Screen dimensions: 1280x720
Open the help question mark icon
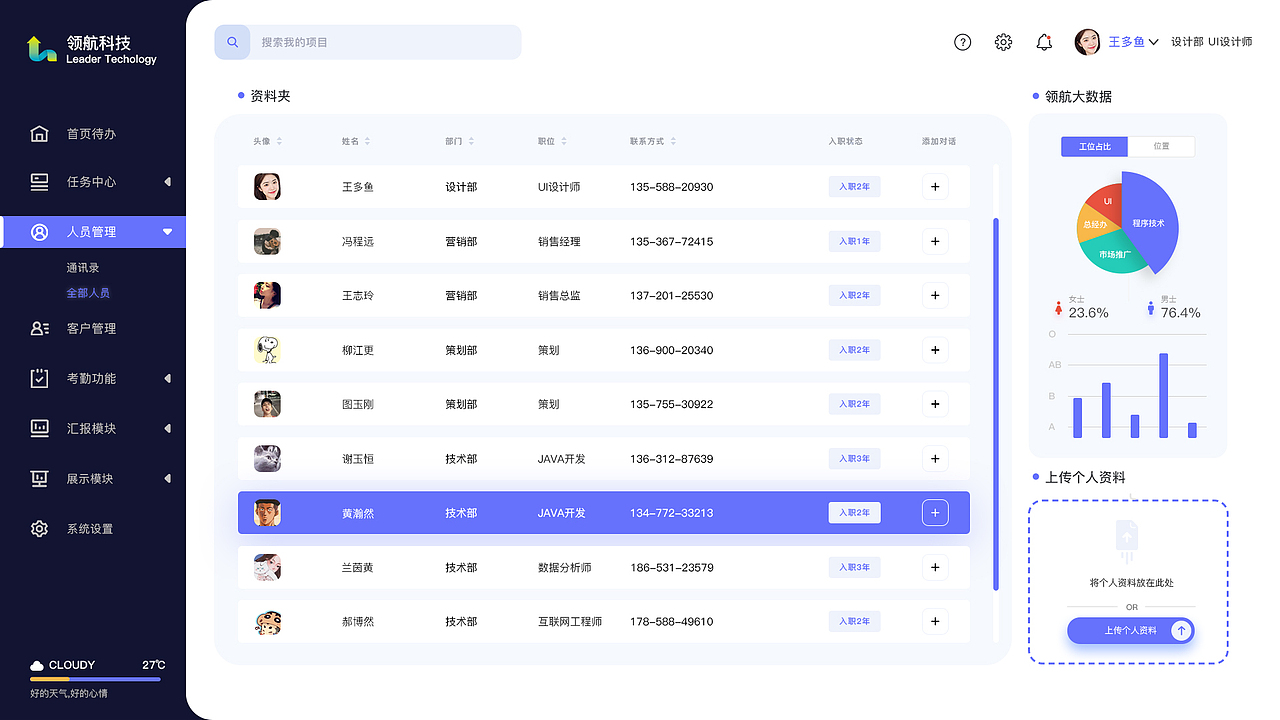(962, 42)
